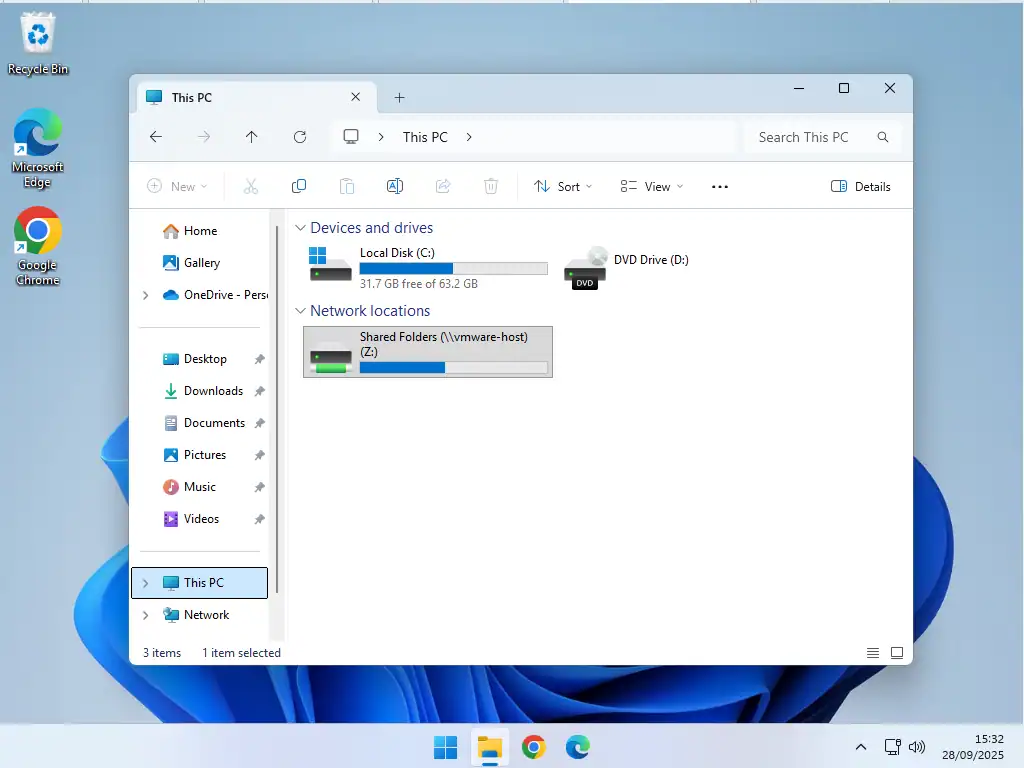Click File Explorer in the taskbar
Viewport: 1024px width, 768px height.
tap(489, 747)
